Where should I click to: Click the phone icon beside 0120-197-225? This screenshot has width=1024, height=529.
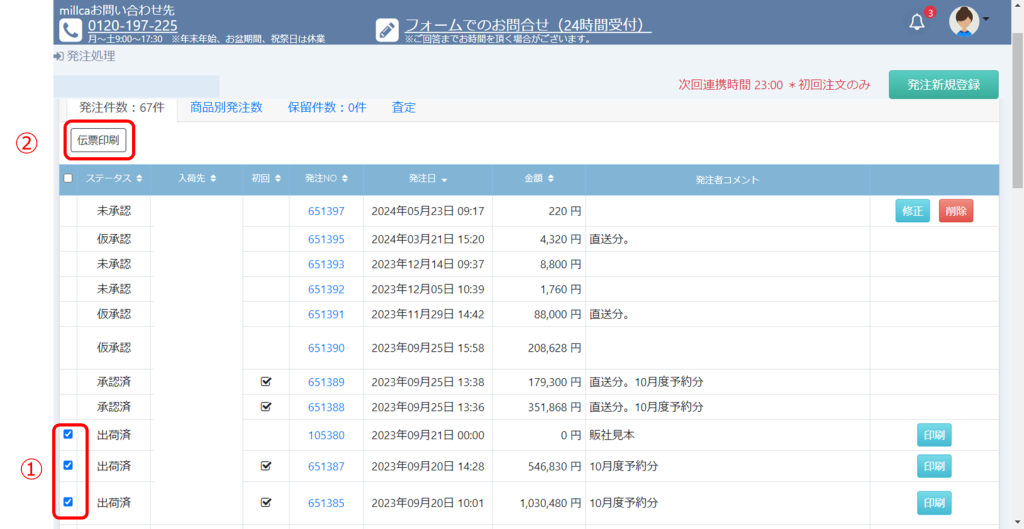coord(70,29)
